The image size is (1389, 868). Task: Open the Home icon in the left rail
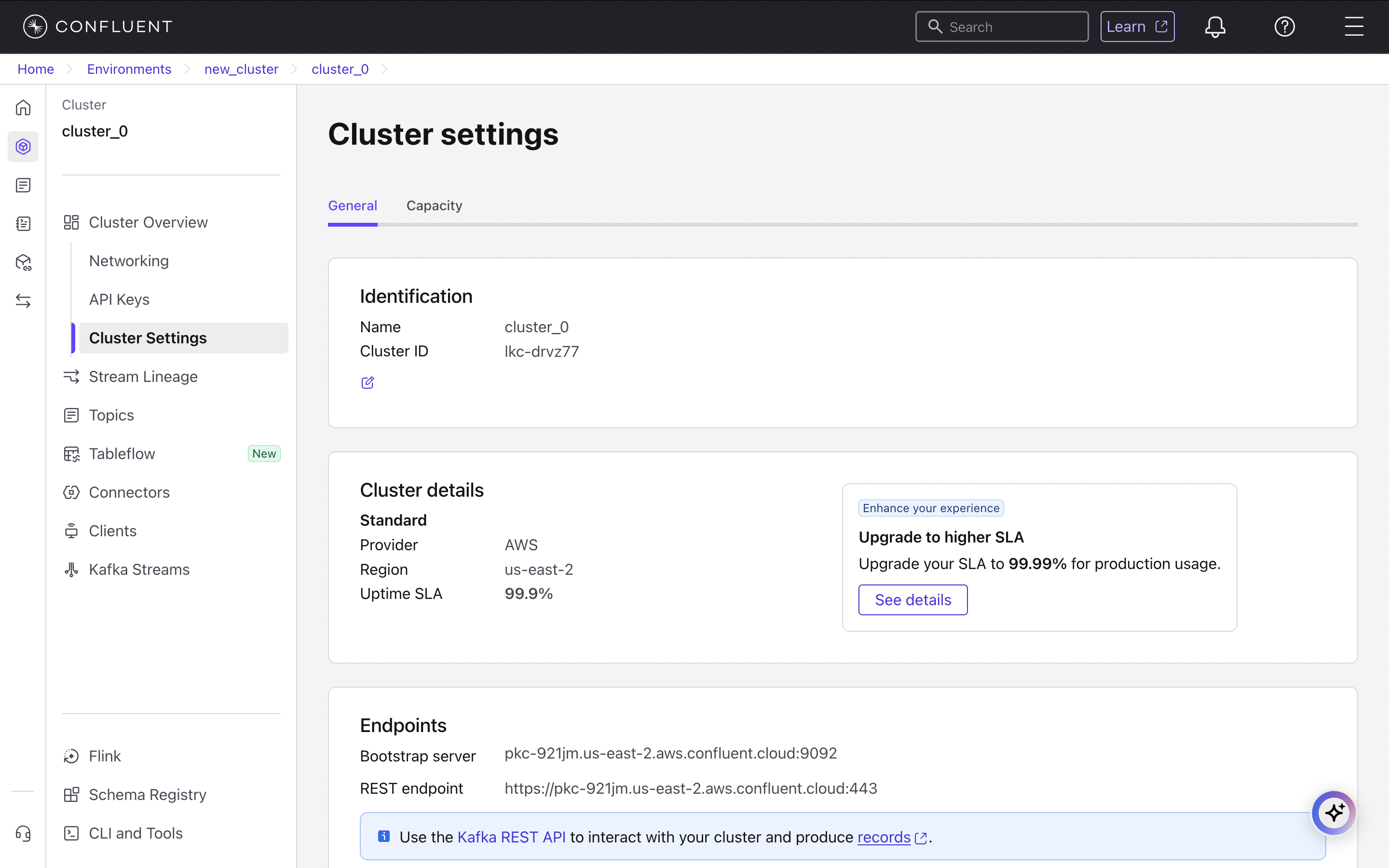click(23, 108)
